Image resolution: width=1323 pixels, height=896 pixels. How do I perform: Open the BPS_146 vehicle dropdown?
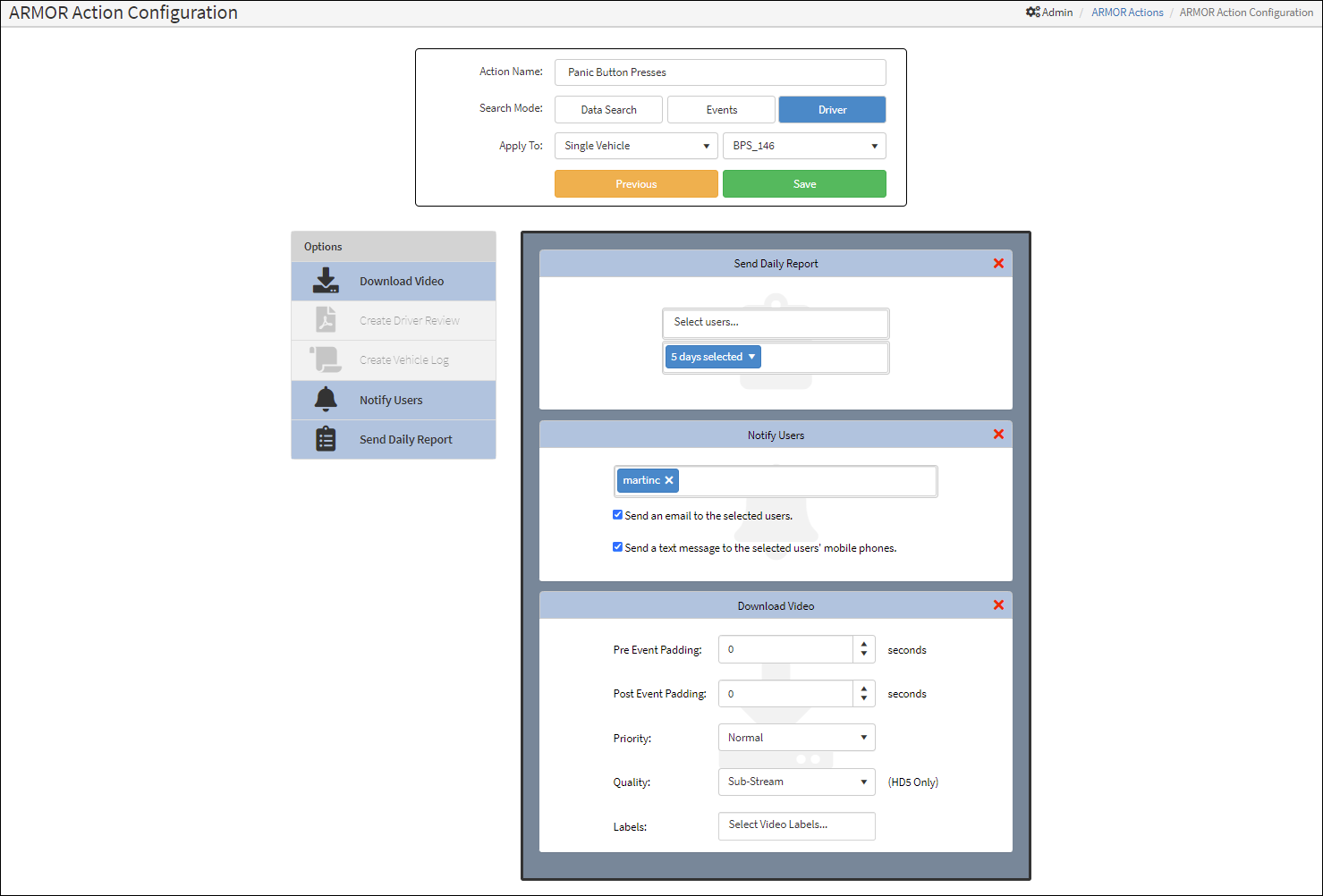(x=804, y=146)
